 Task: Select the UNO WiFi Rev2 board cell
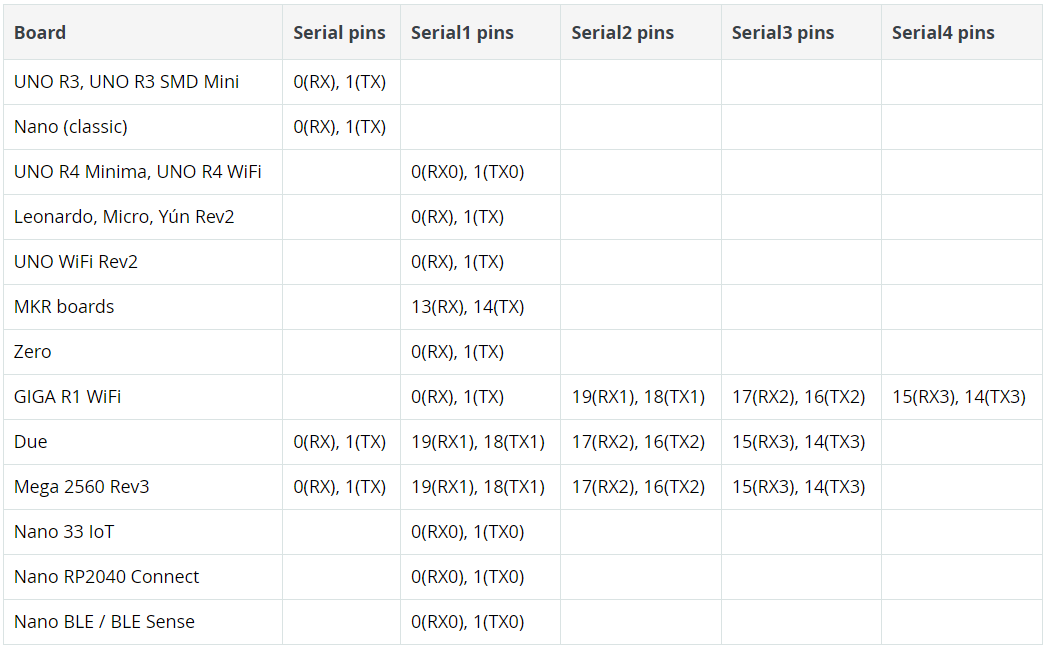point(76,262)
